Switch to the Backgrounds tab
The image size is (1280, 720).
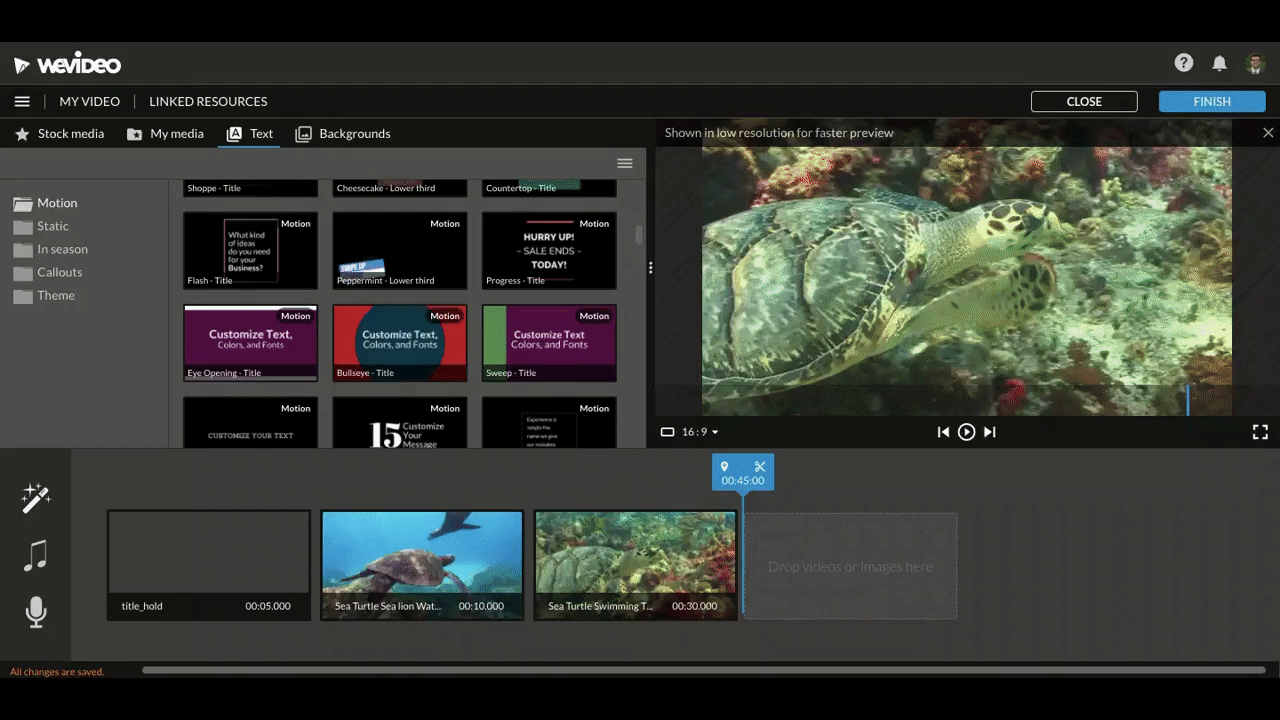tap(343, 133)
